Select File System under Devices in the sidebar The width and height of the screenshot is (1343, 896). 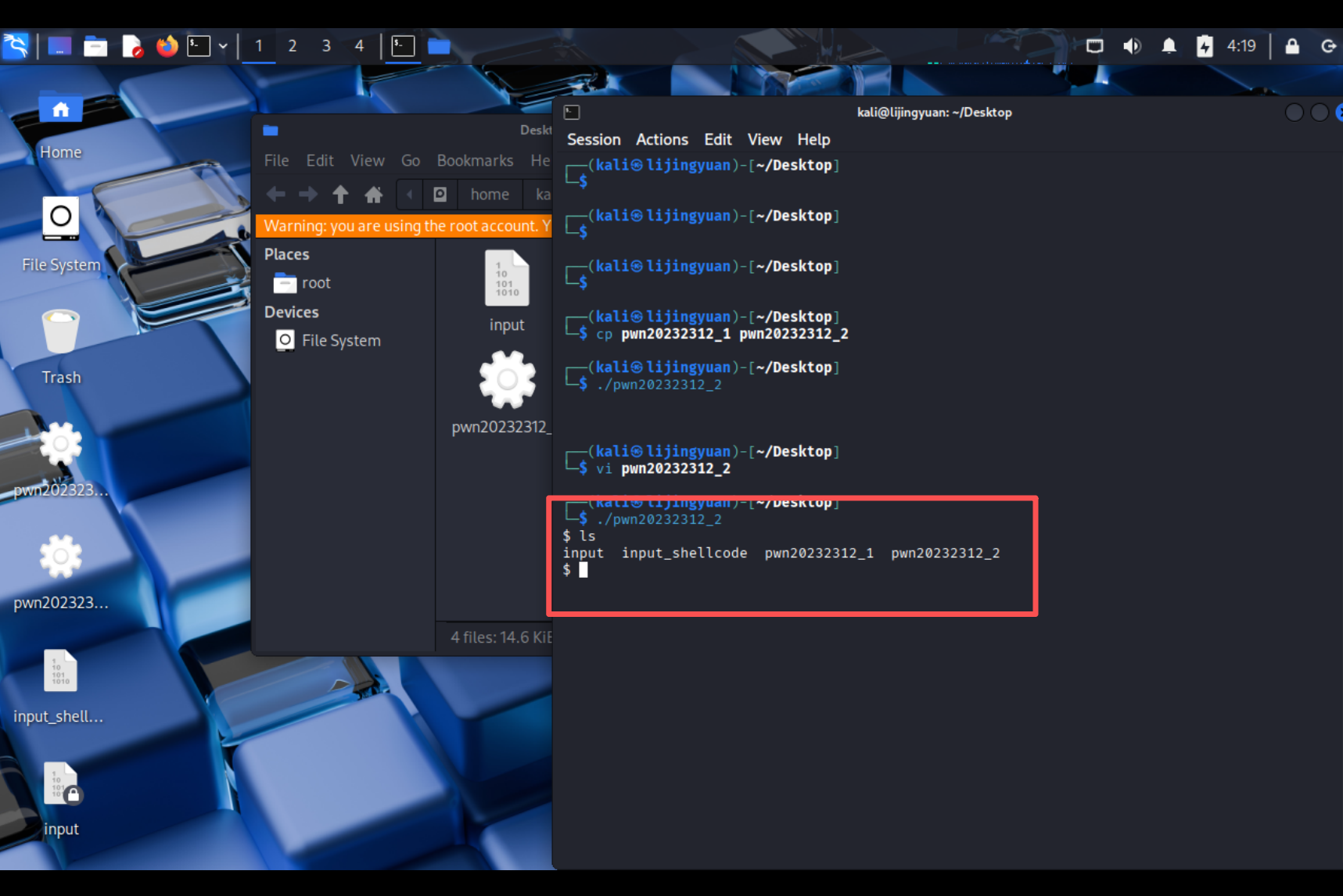329,341
